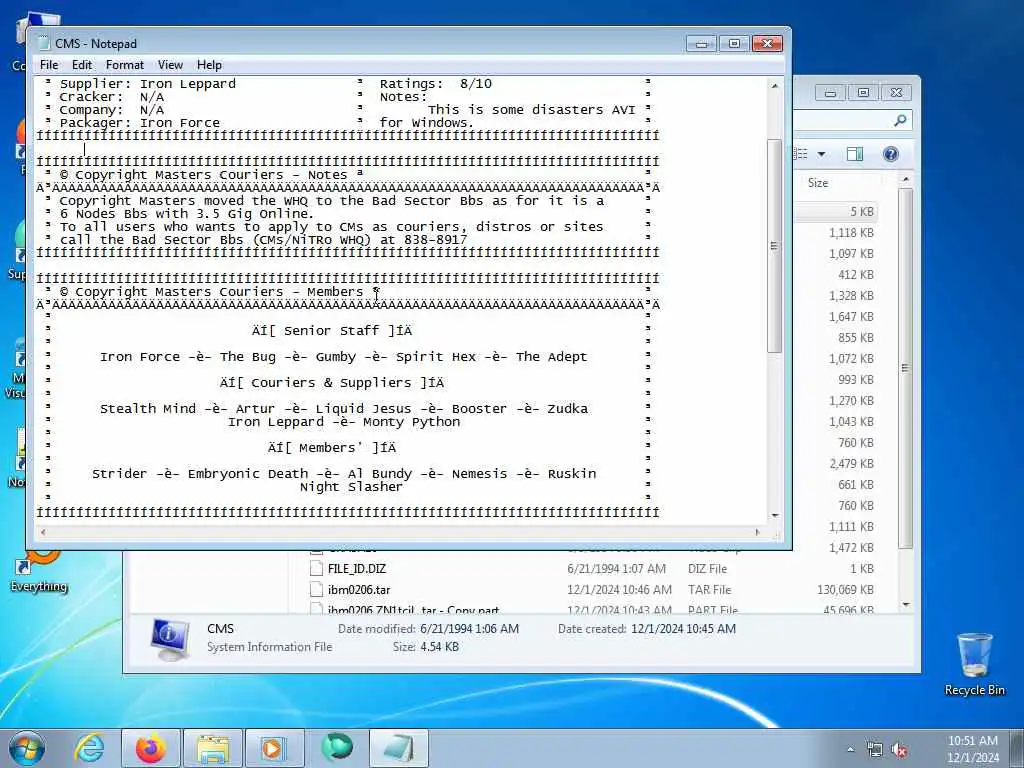Click the Notepad title bar icon
The height and width of the screenshot is (768, 1024).
tap(44, 43)
